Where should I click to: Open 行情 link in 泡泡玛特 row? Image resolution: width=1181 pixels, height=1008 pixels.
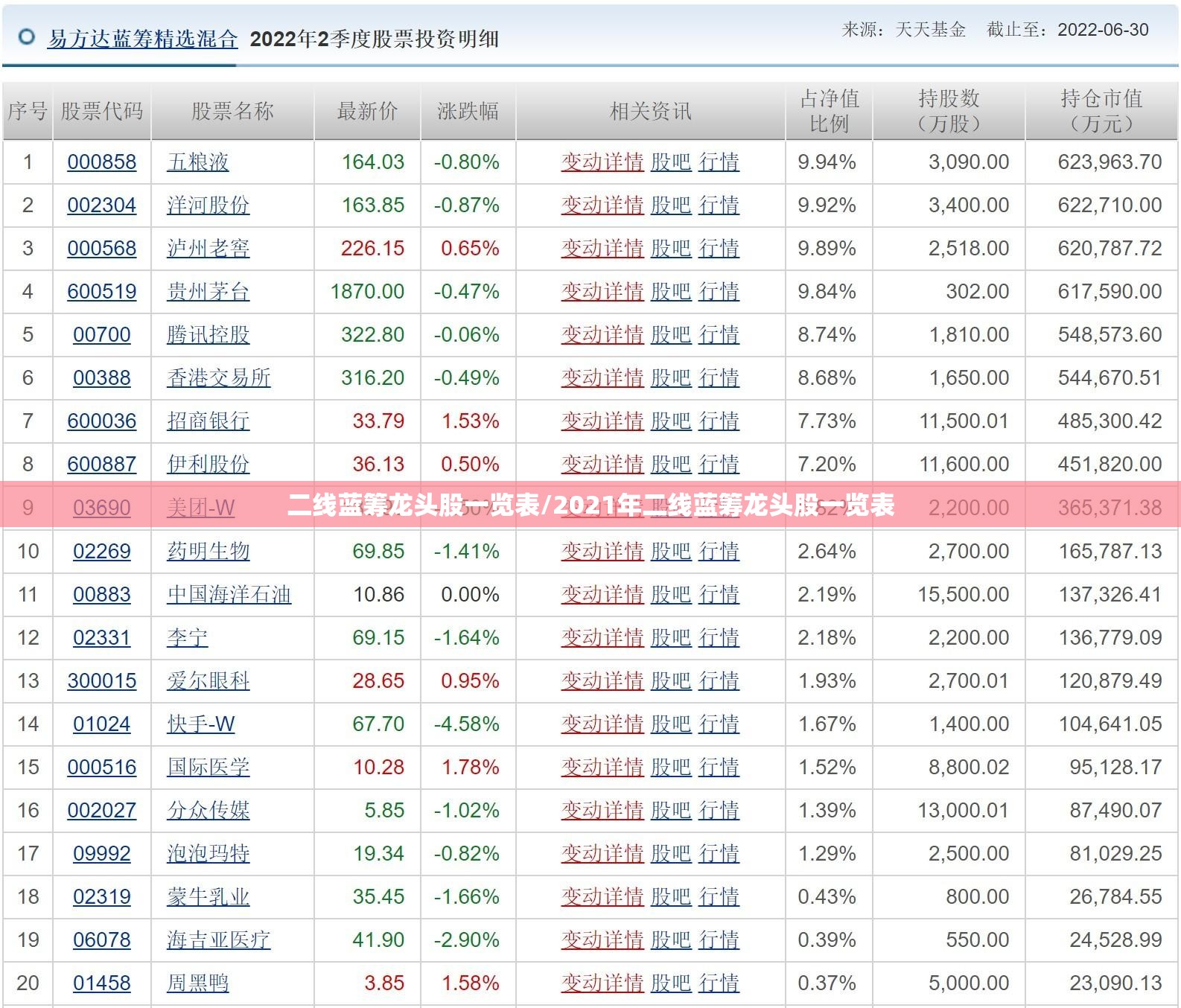coord(719,853)
